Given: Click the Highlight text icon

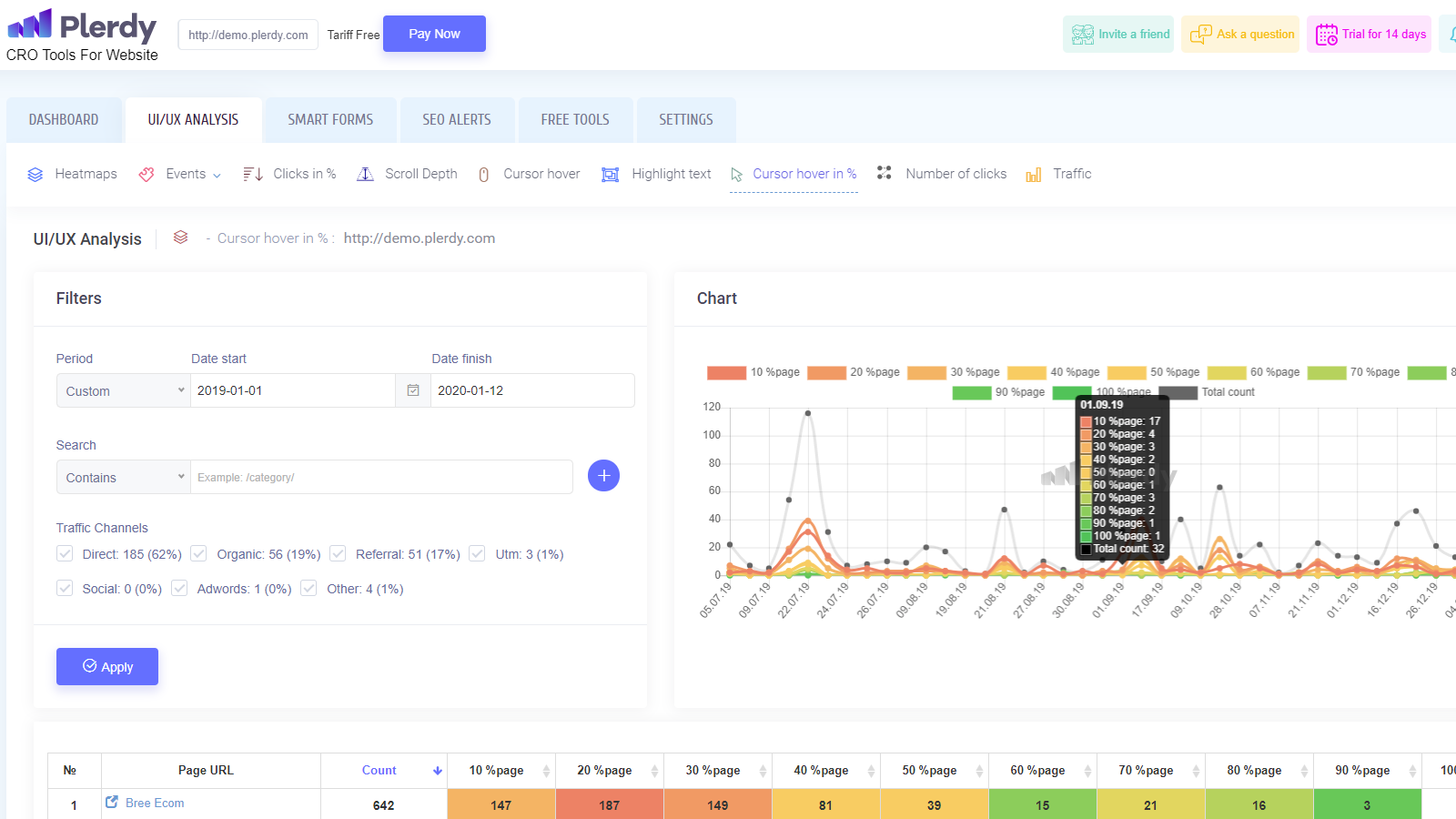Looking at the screenshot, I should [x=610, y=175].
